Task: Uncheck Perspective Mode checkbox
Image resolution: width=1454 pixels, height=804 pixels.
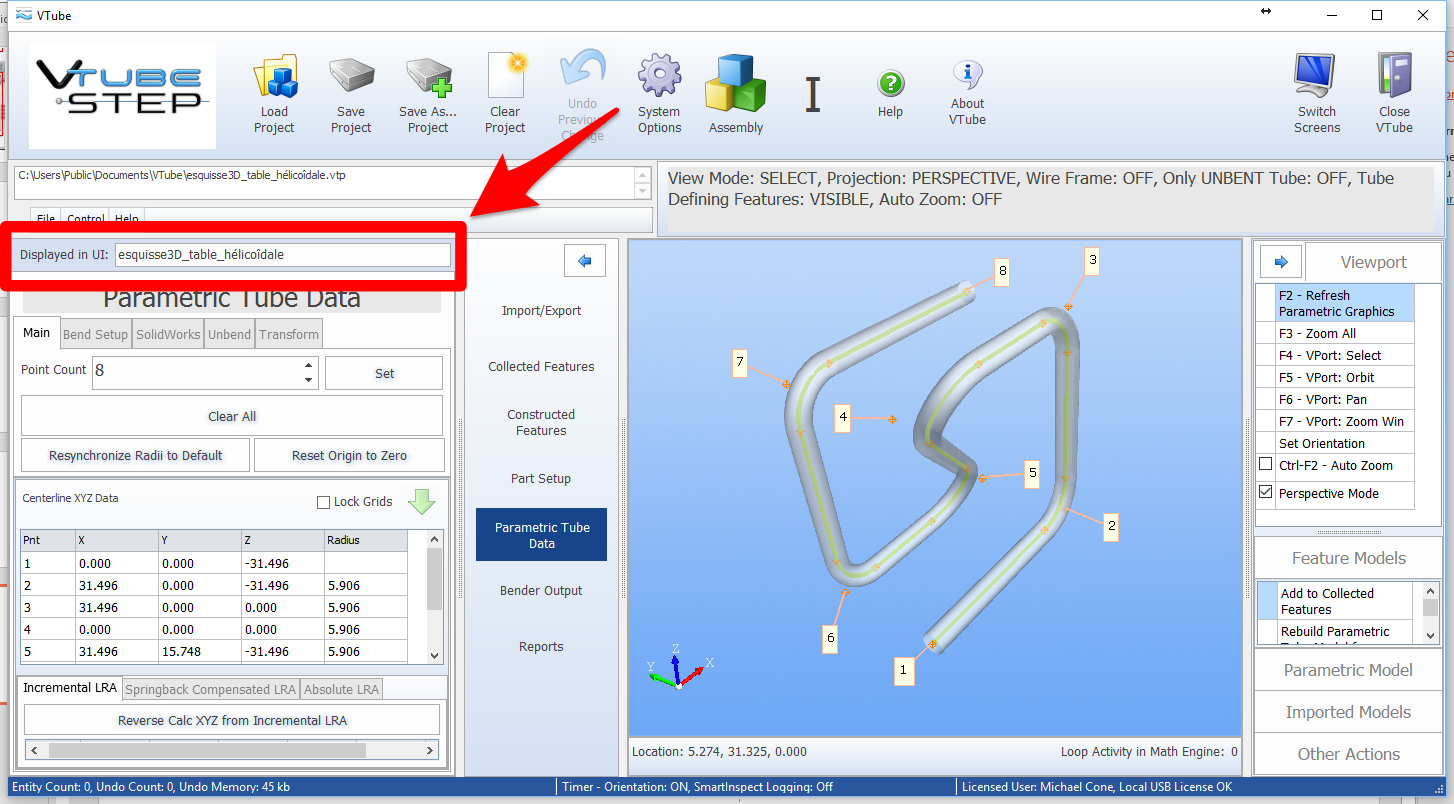Action: tap(1266, 493)
